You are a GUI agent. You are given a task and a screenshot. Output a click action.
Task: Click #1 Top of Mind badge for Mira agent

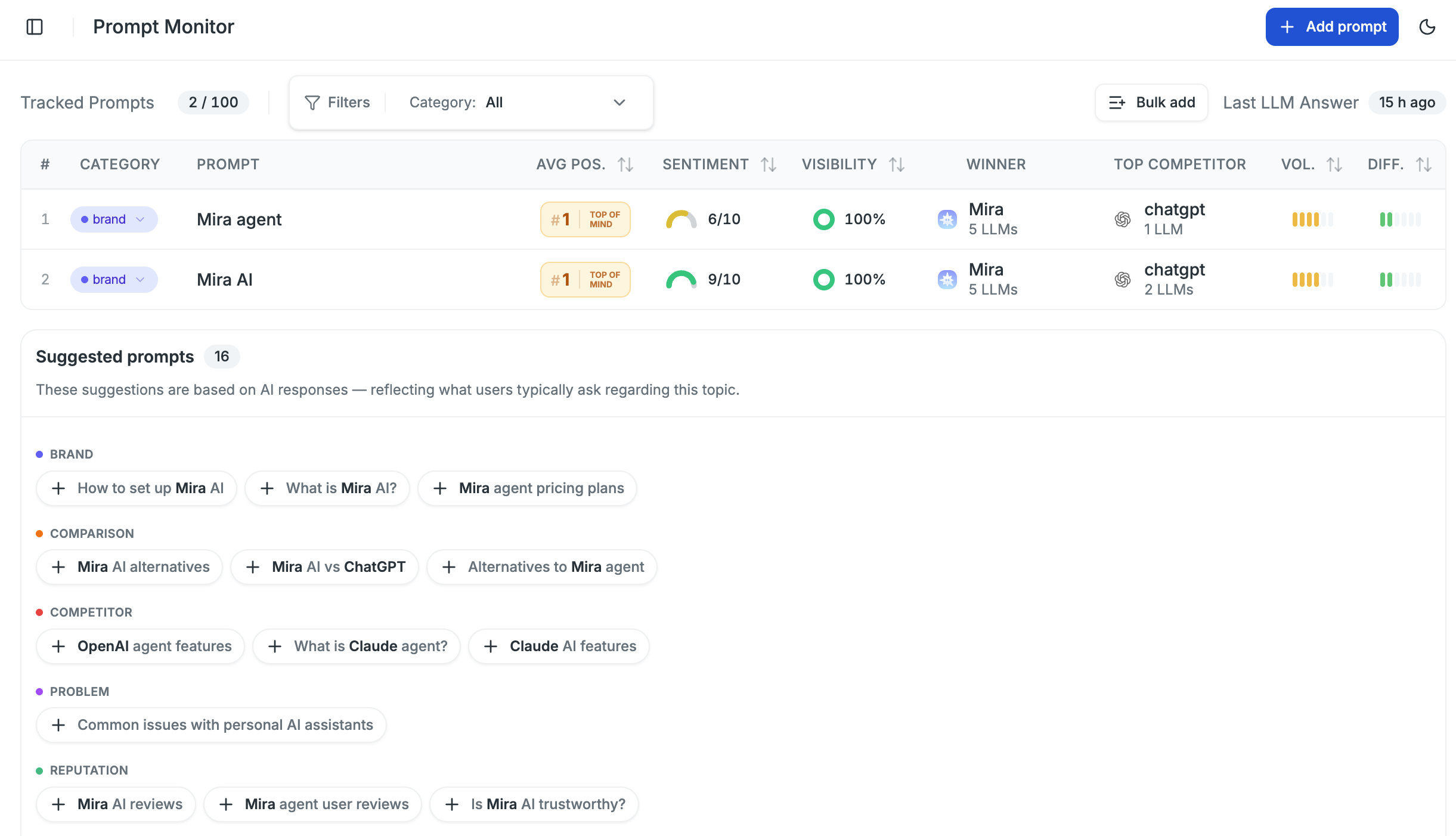pos(586,219)
